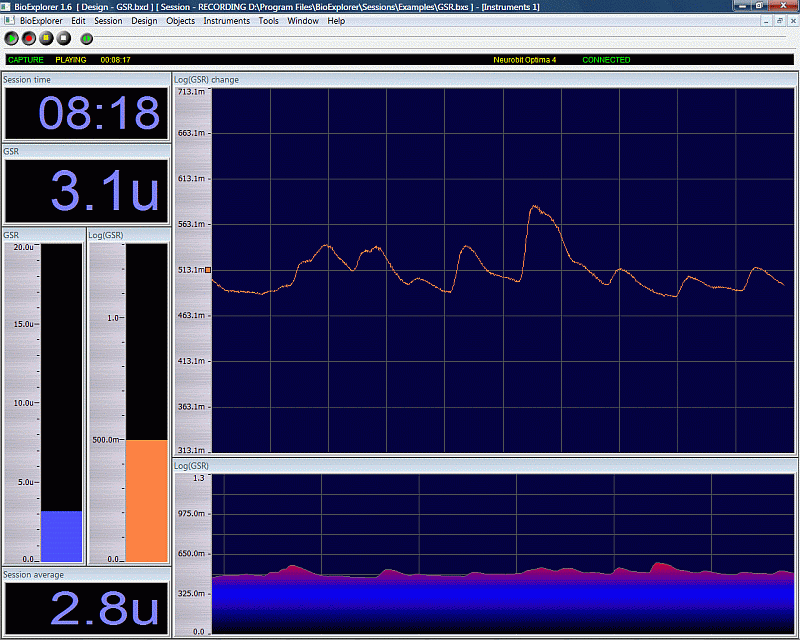This screenshot has width=800, height=640.
Task: Click the 20.0u label on GSR bar scale
Action: (23, 247)
